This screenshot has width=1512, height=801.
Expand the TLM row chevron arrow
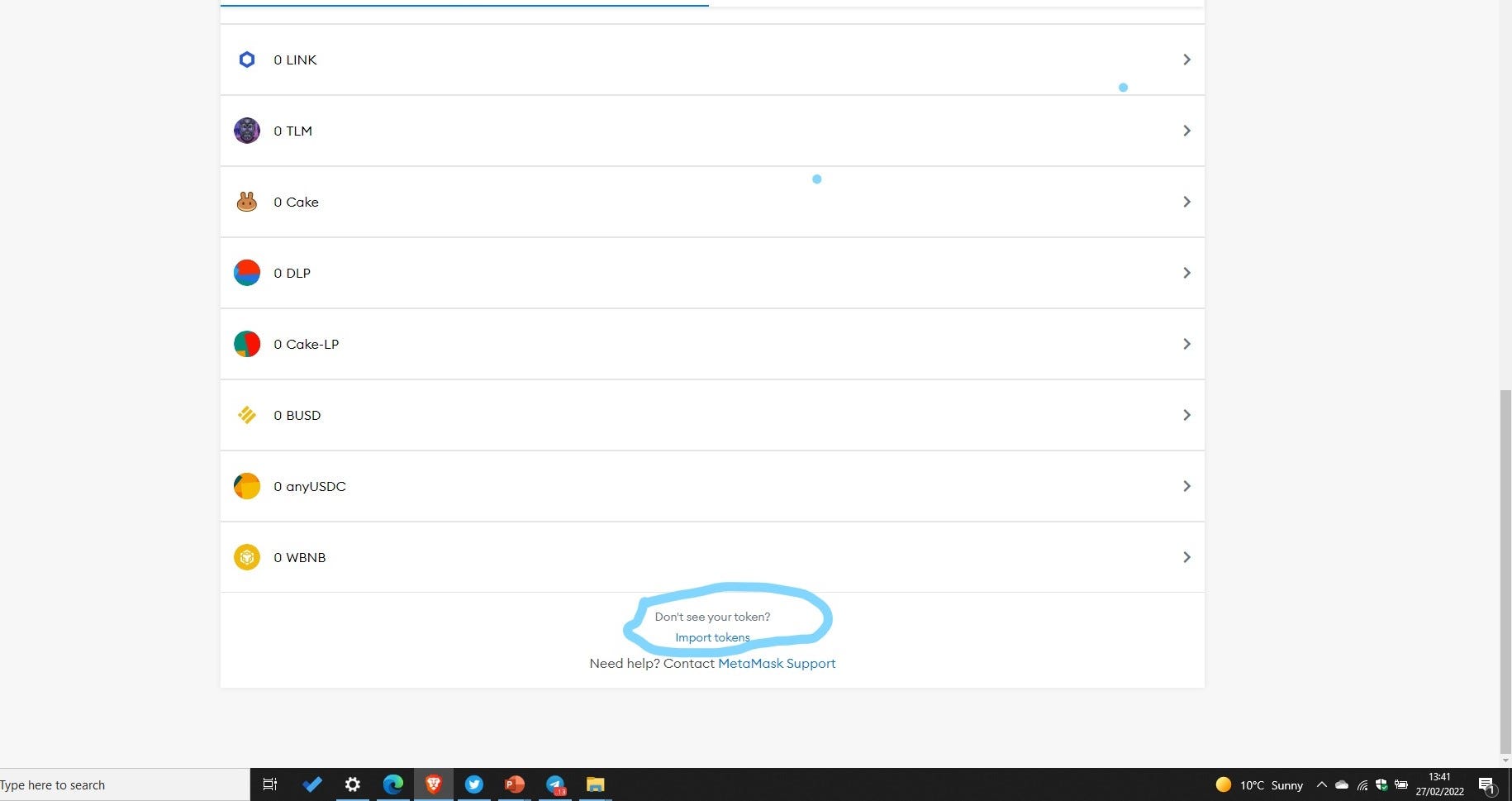tap(1186, 131)
